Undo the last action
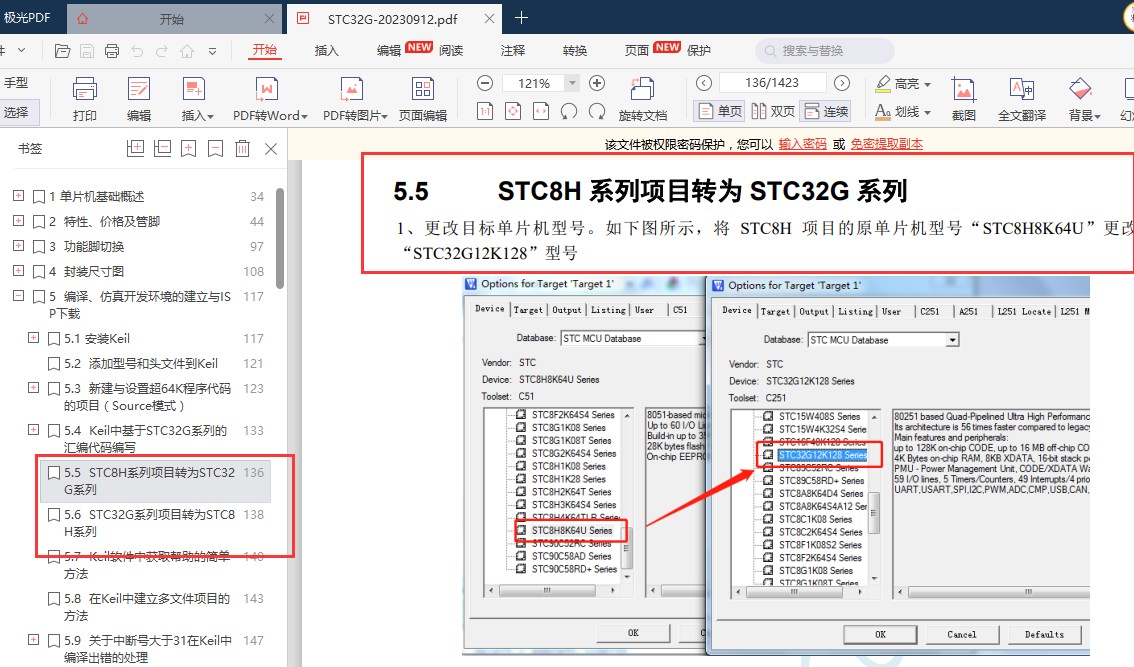This screenshot has width=1134, height=667. pos(137,51)
